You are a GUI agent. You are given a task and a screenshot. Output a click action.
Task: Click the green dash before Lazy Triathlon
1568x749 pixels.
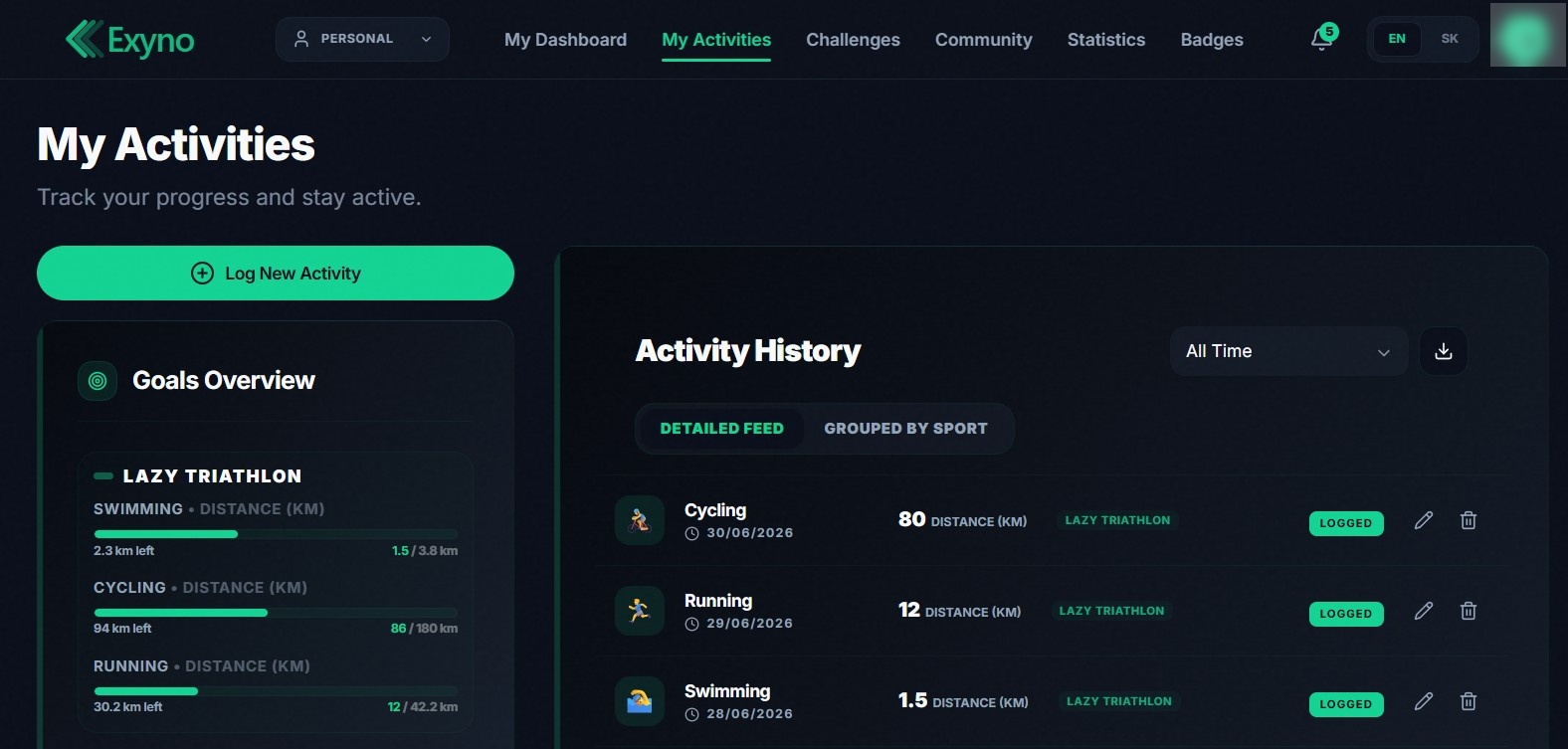click(x=103, y=476)
